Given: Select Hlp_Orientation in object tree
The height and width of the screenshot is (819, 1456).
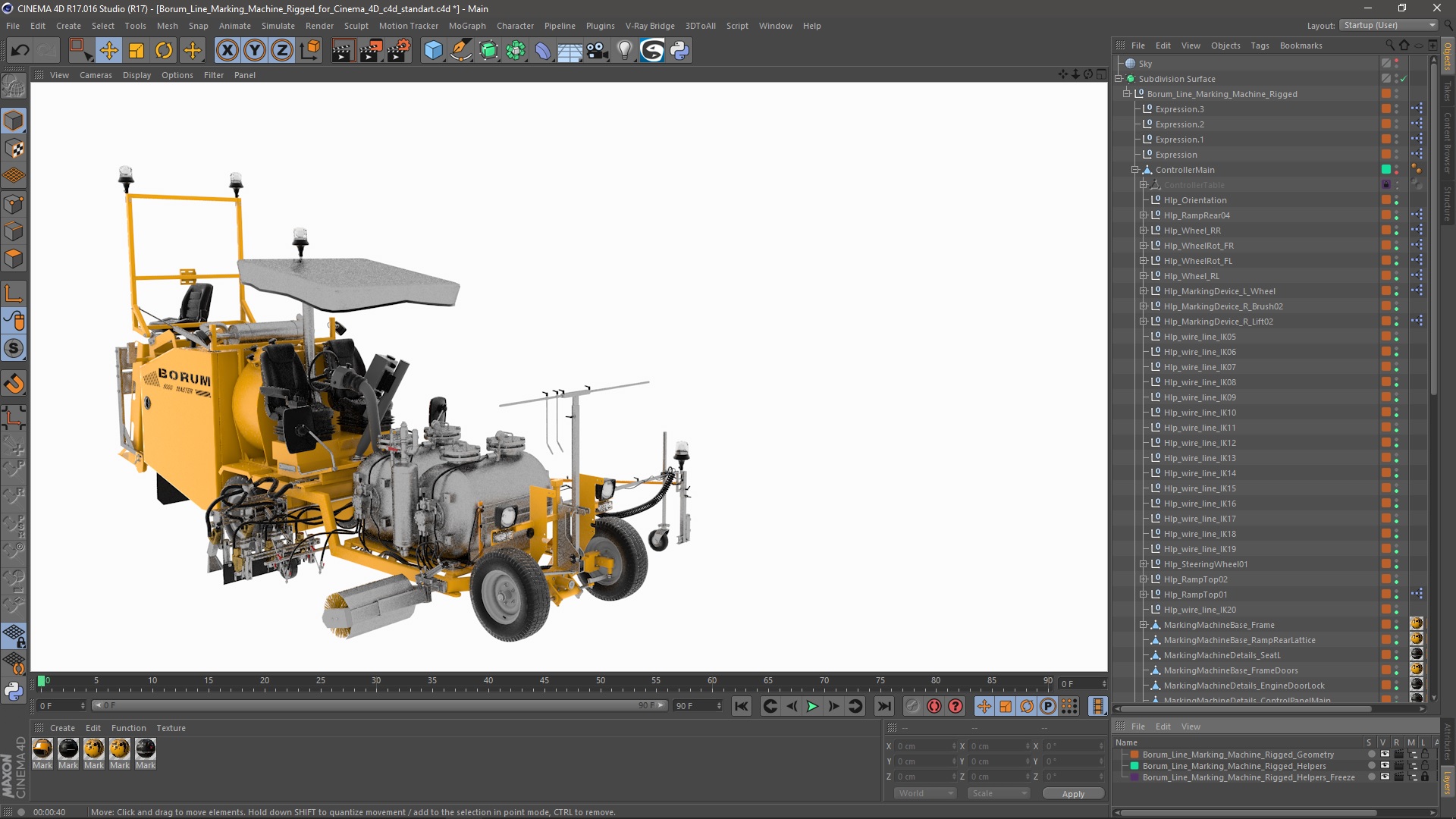Looking at the screenshot, I should (x=1195, y=200).
